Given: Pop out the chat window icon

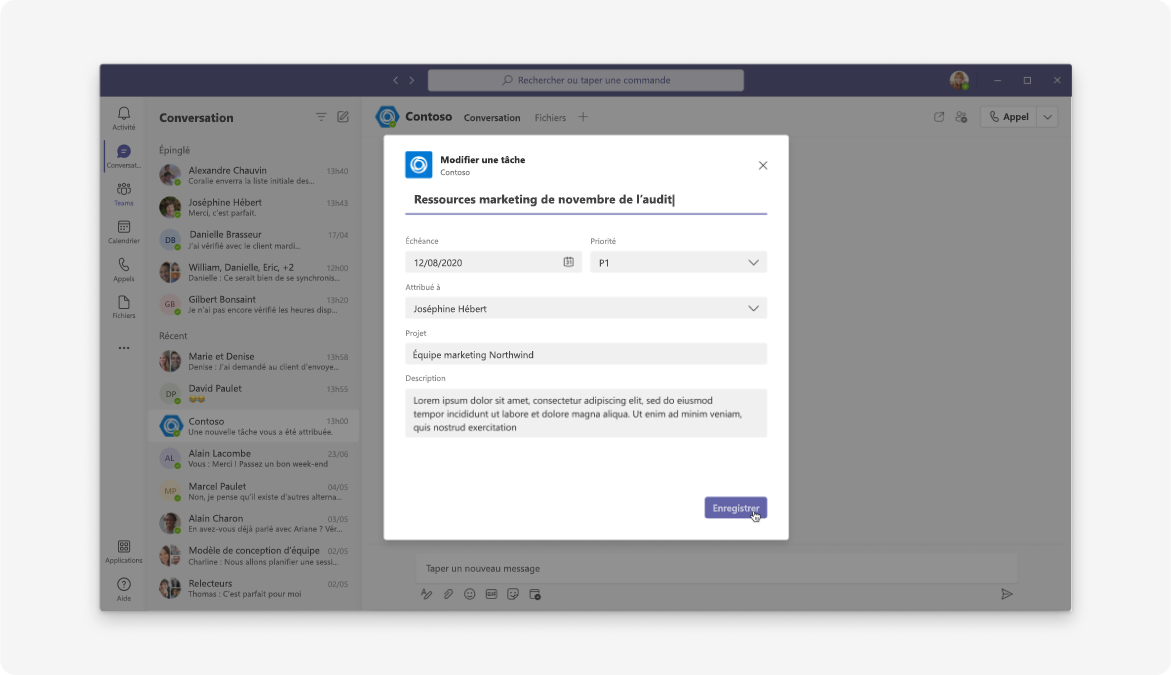Looking at the screenshot, I should 939,117.
